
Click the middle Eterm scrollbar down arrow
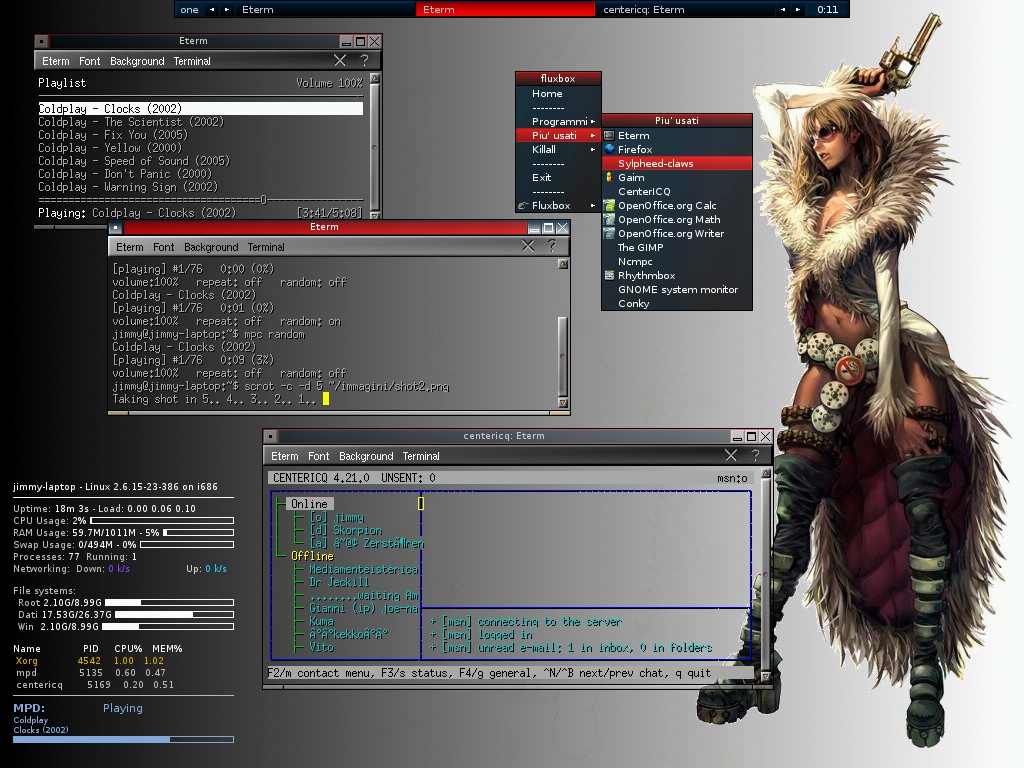click(x=563, y=403)
